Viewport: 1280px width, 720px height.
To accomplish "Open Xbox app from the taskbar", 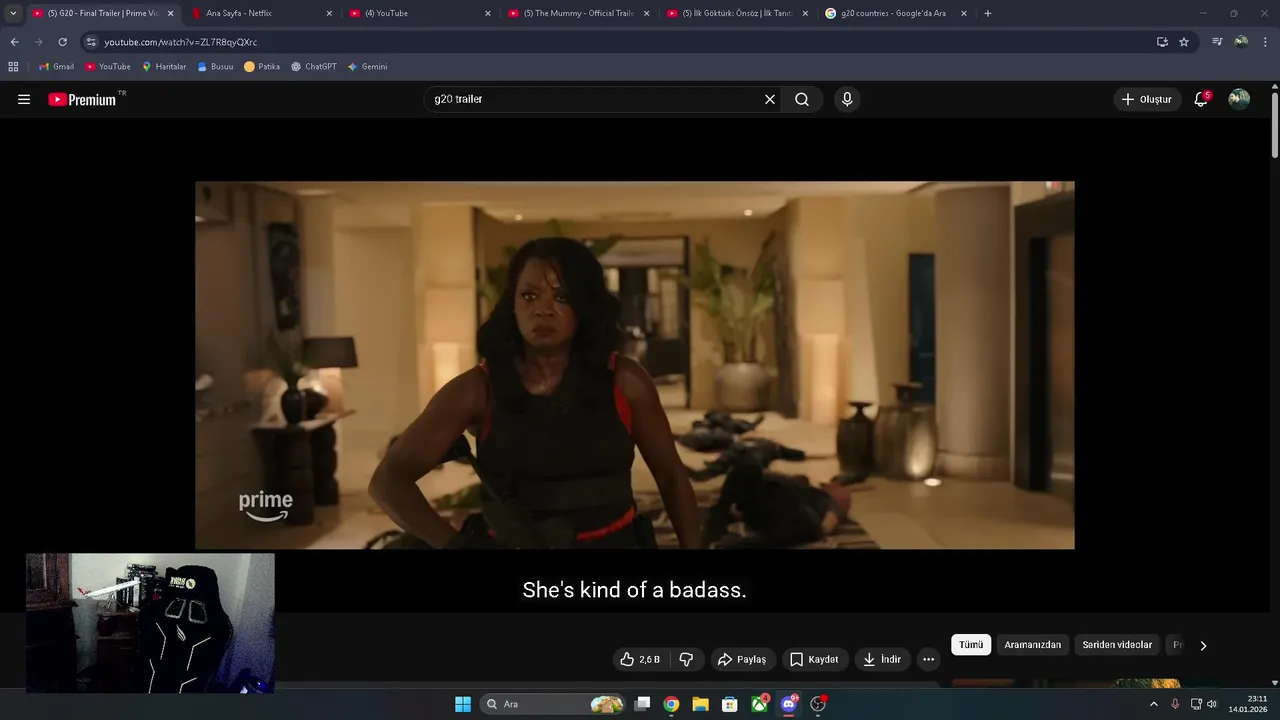I will point(760,704).
